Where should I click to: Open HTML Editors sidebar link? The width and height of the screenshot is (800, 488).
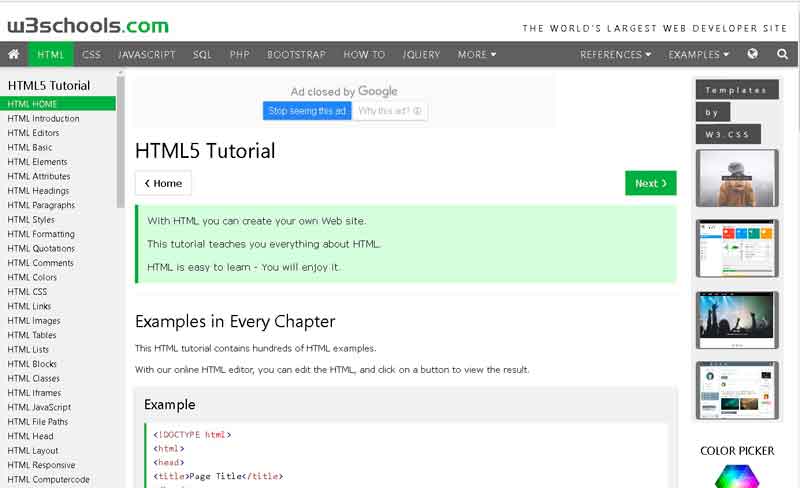point(33,133)
